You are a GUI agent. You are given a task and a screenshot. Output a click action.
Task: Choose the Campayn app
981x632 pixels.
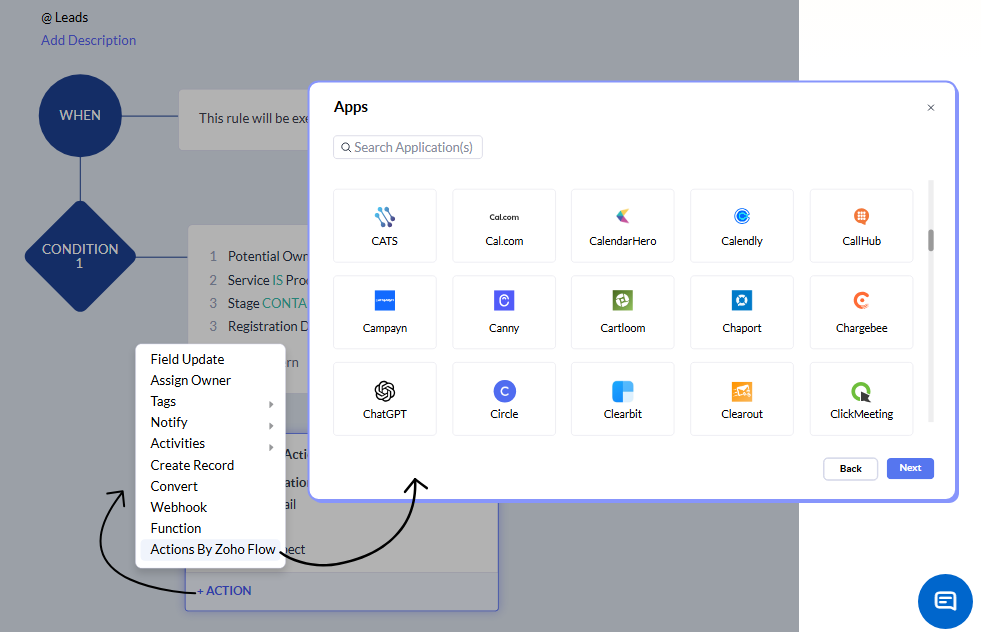coord(385,312)
